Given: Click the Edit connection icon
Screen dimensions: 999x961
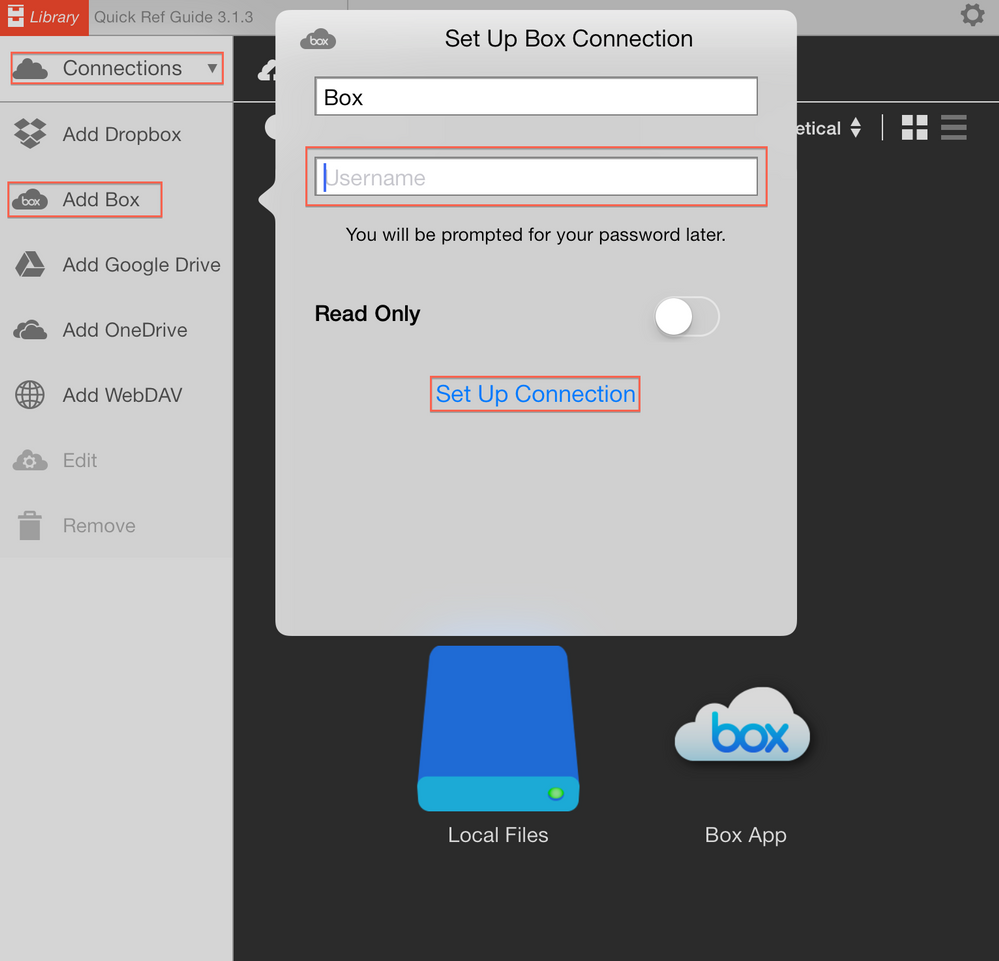Looking at the screenshot, I should [29, 460].
